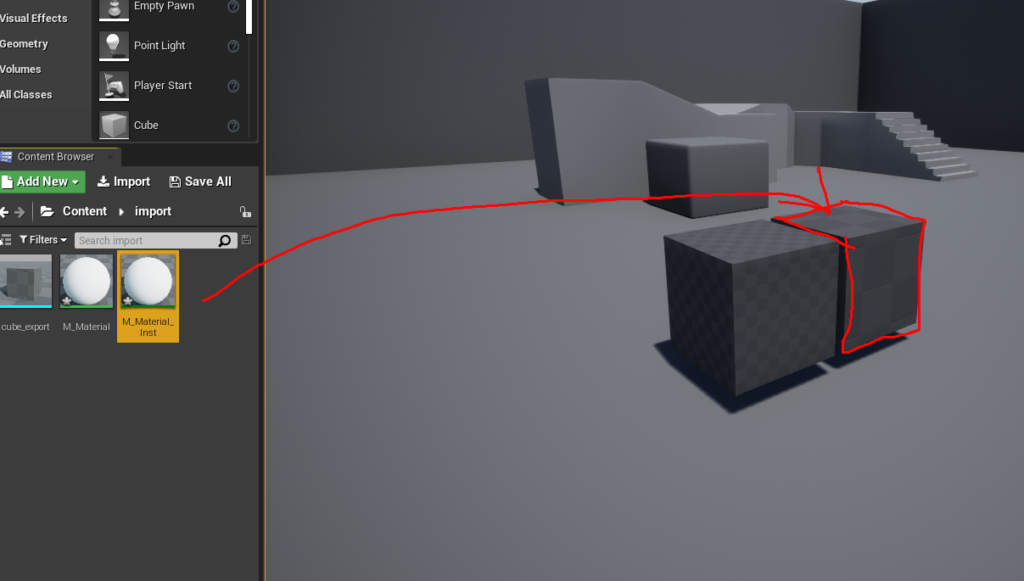Select the large checkered cube in viewport
The width and height of the screenshot is (1024, 581).
coord(748,306)
